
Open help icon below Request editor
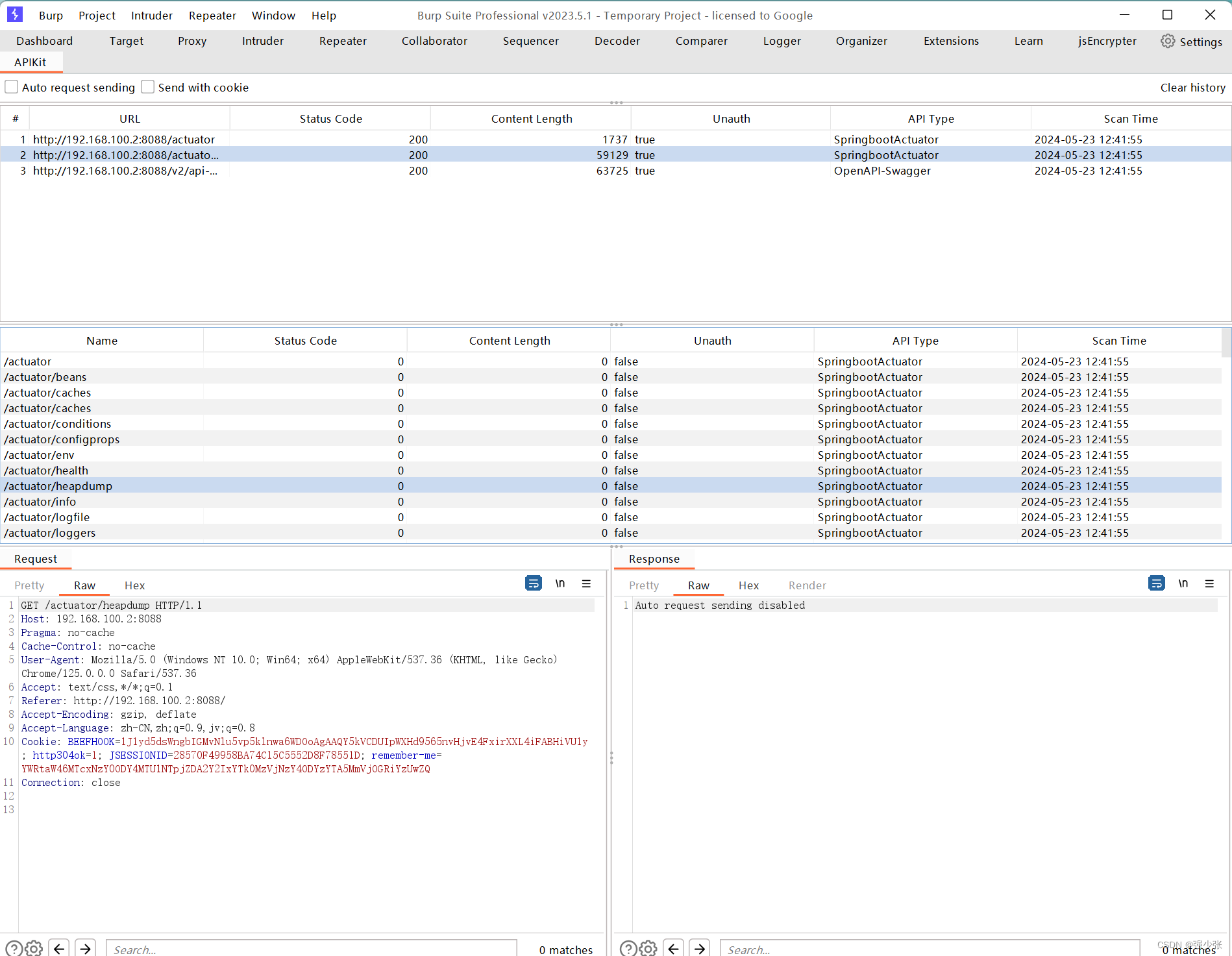point(14,948)
